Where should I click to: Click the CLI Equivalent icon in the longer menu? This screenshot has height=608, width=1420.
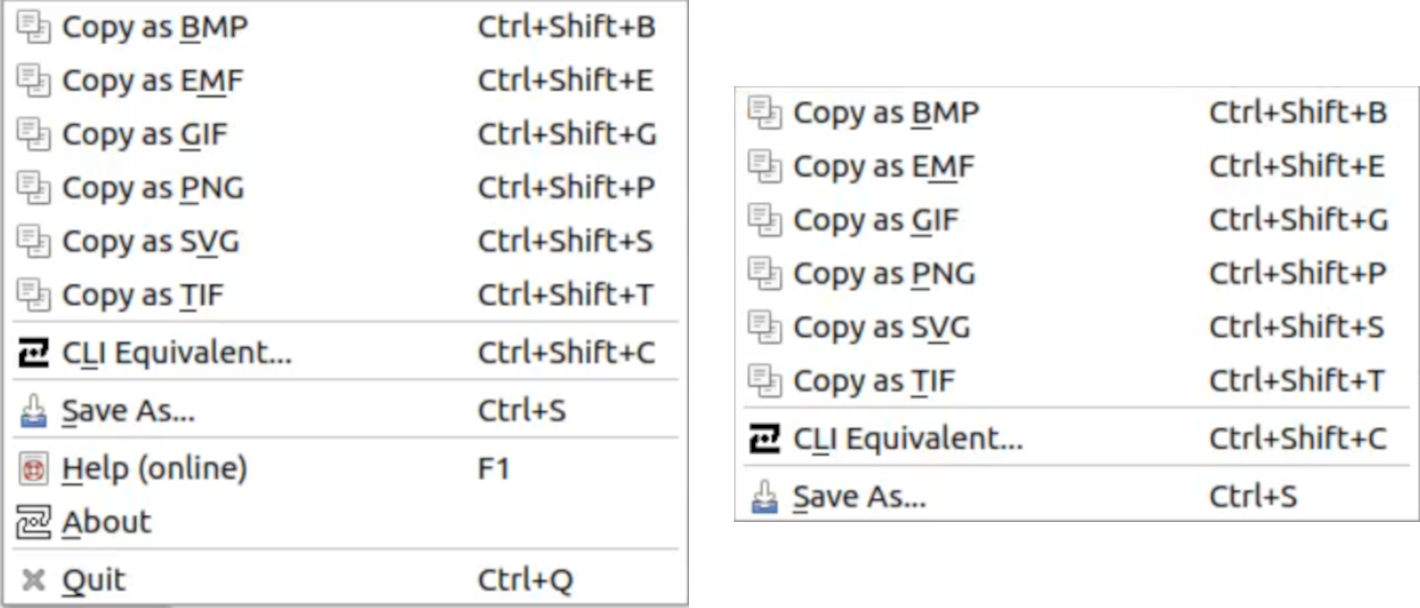tap(33, 353)
